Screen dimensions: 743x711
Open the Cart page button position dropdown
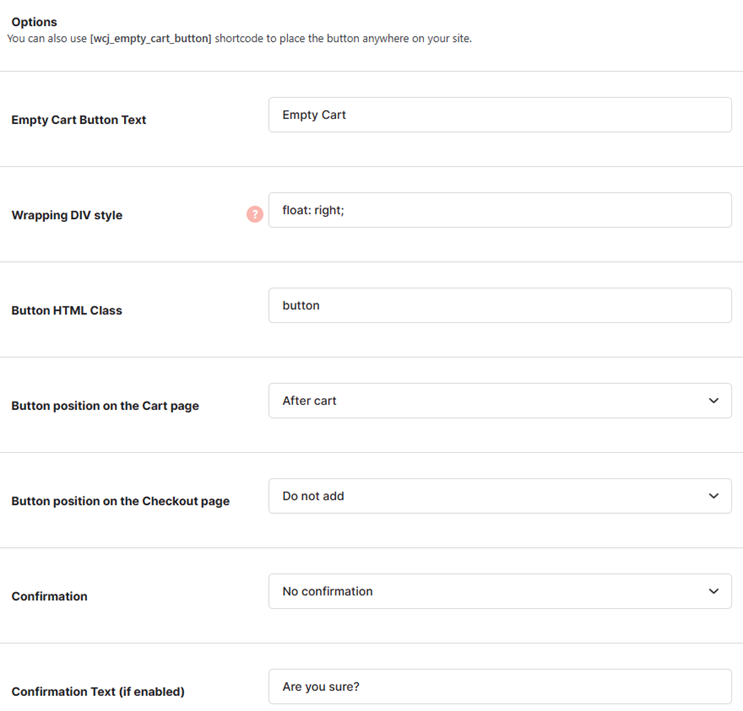(500, 401)
